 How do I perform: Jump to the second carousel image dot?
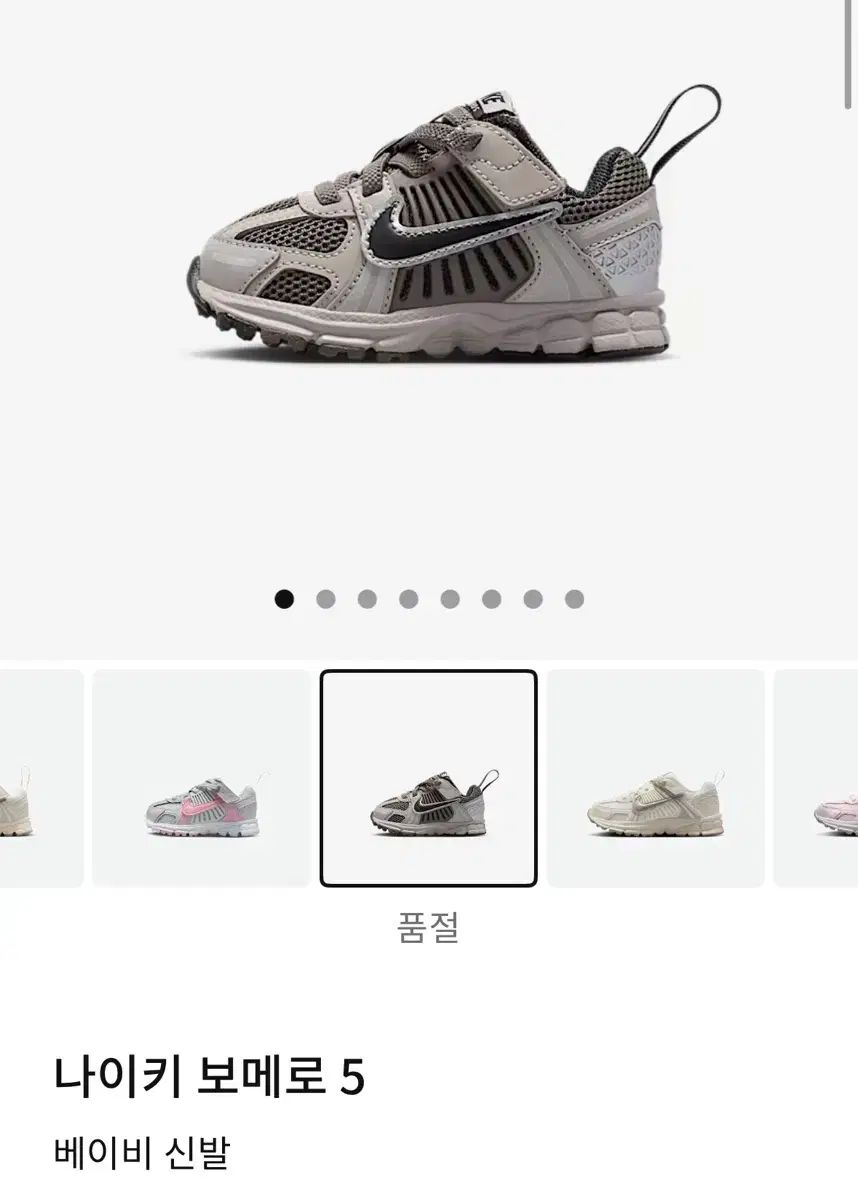tap(326, 599)
